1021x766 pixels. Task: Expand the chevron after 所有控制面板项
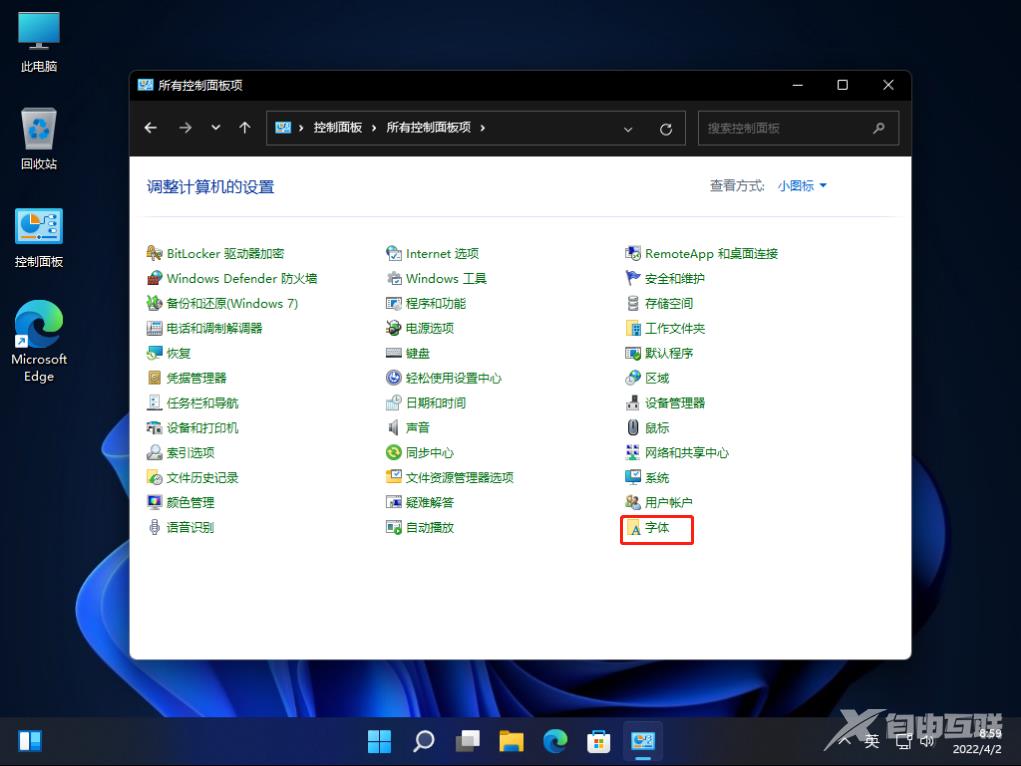(483, 127)
